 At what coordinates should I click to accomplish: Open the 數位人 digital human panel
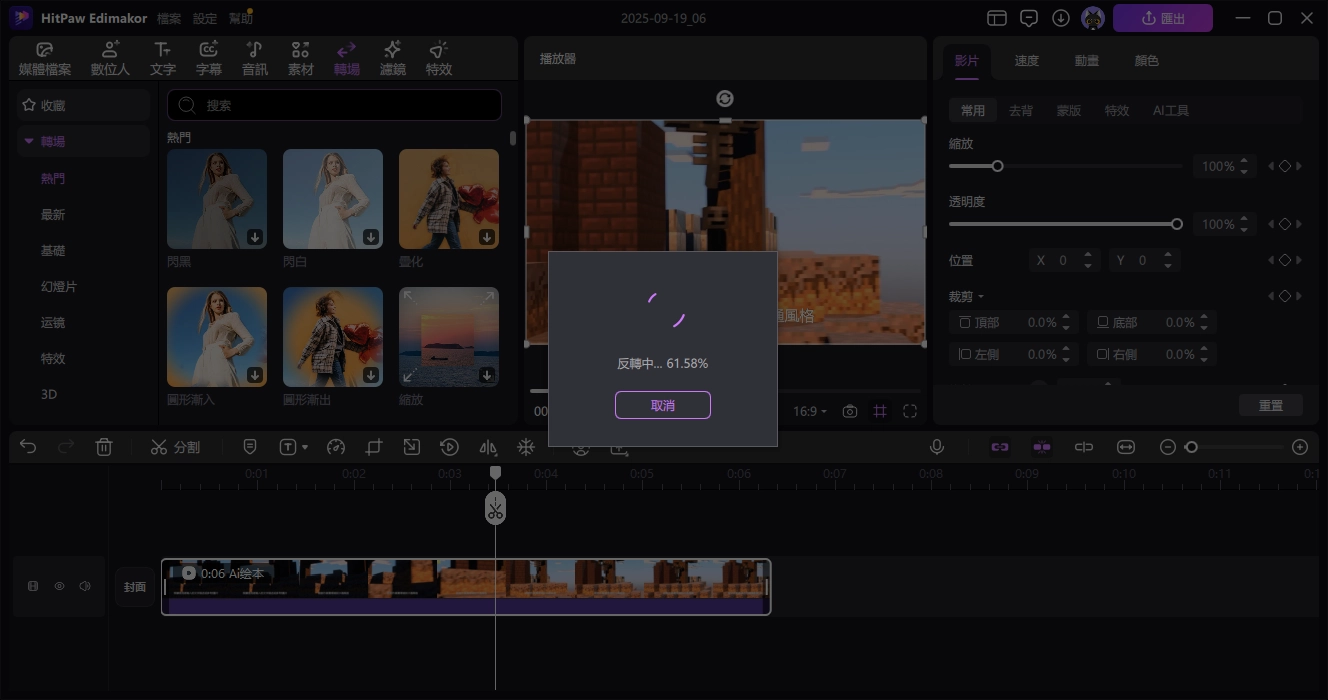(110, 59)
